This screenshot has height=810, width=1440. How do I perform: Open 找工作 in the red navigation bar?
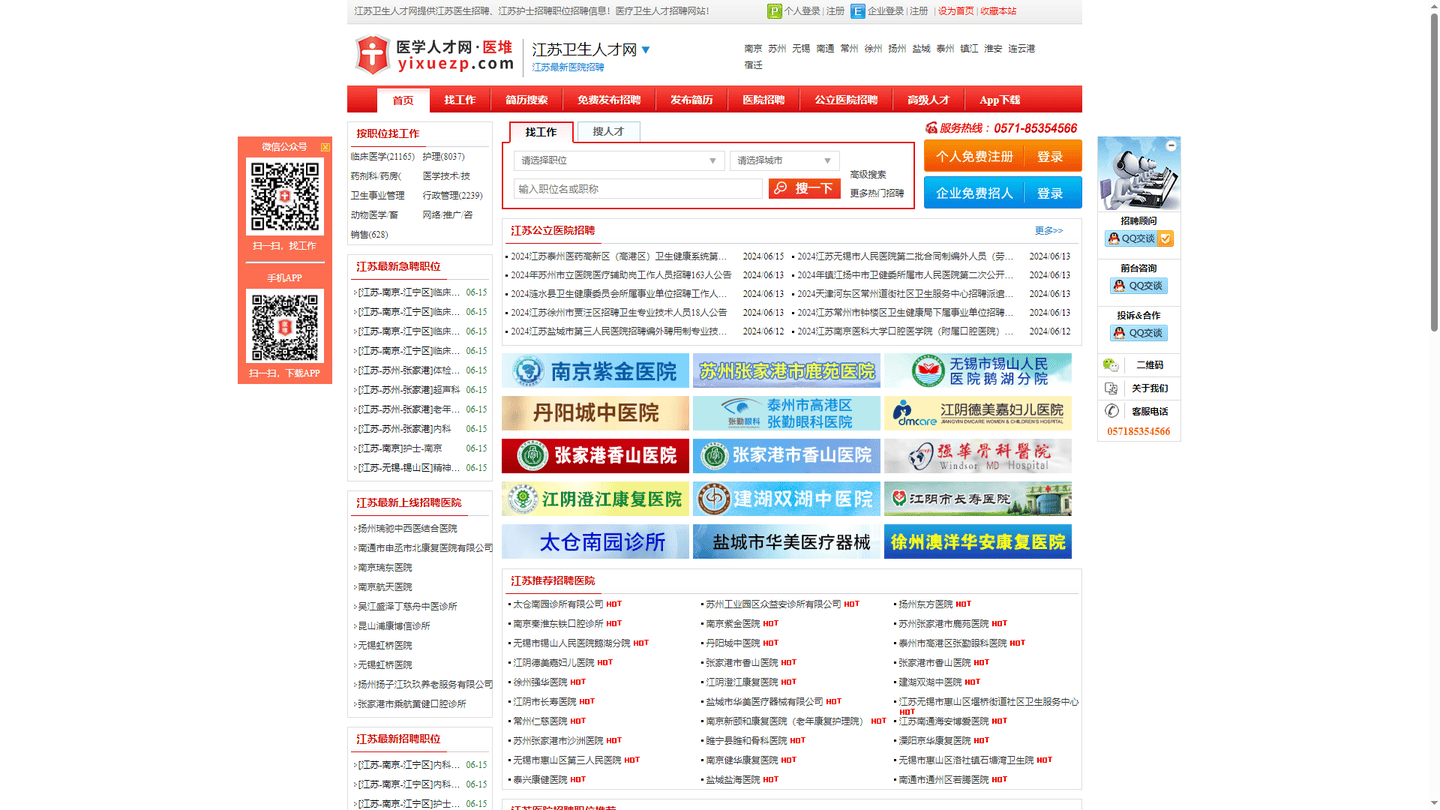coord(460,100)
